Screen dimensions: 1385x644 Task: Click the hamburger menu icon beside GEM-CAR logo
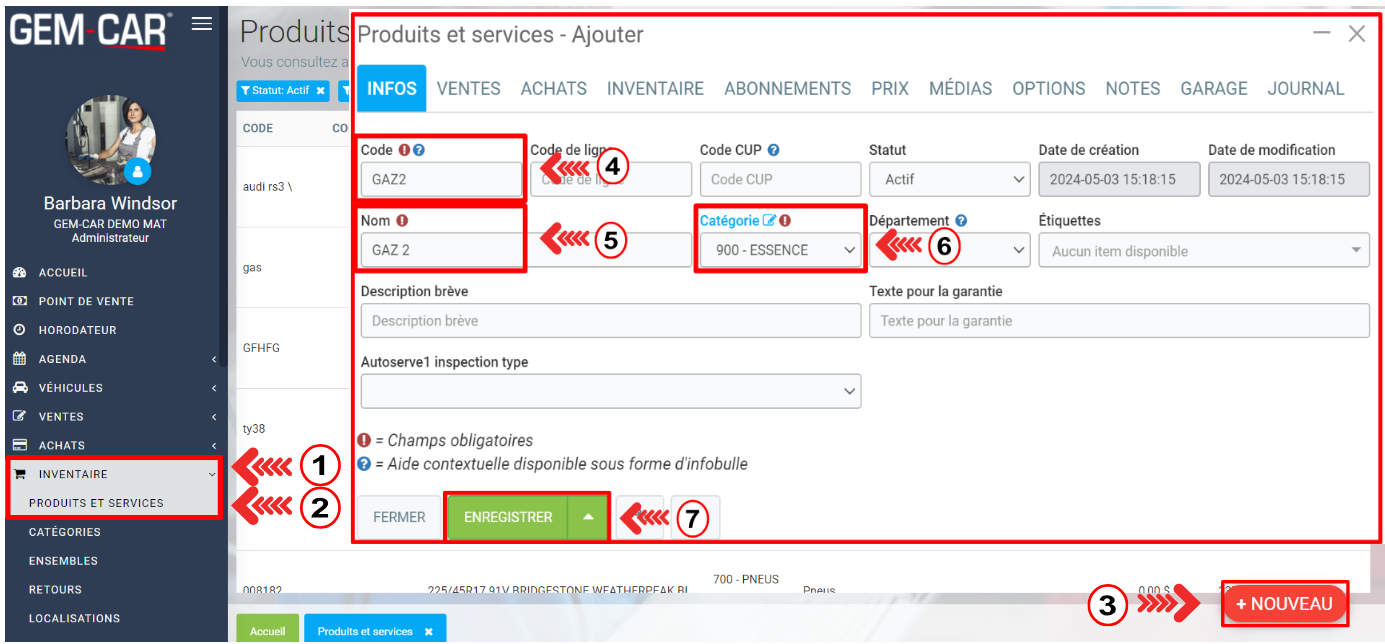click(202, 23)
